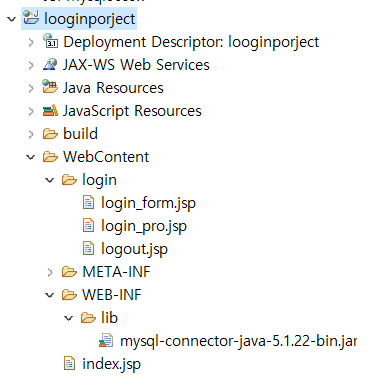Collapse the login folder
The width and height of the screenshot is (368, 377).
coord(50,180)
